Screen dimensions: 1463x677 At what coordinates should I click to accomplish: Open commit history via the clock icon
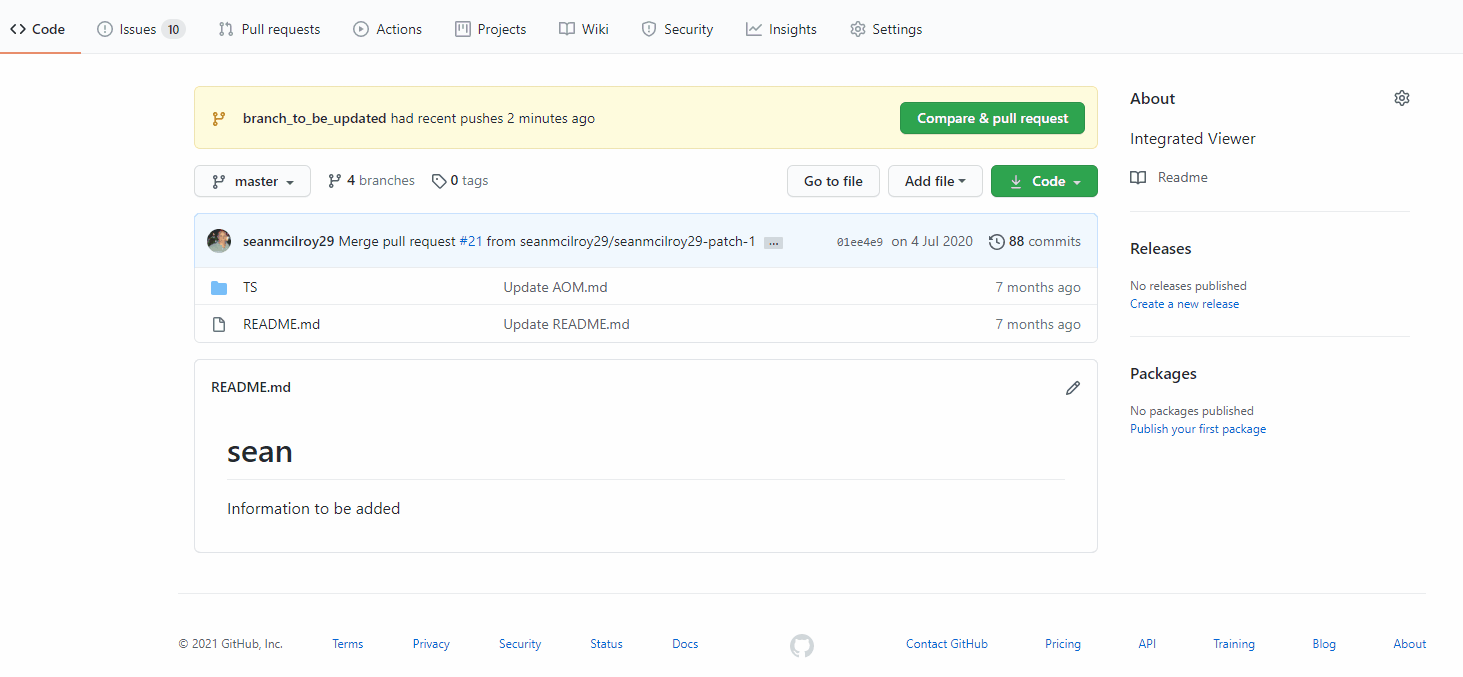[997, 241]
